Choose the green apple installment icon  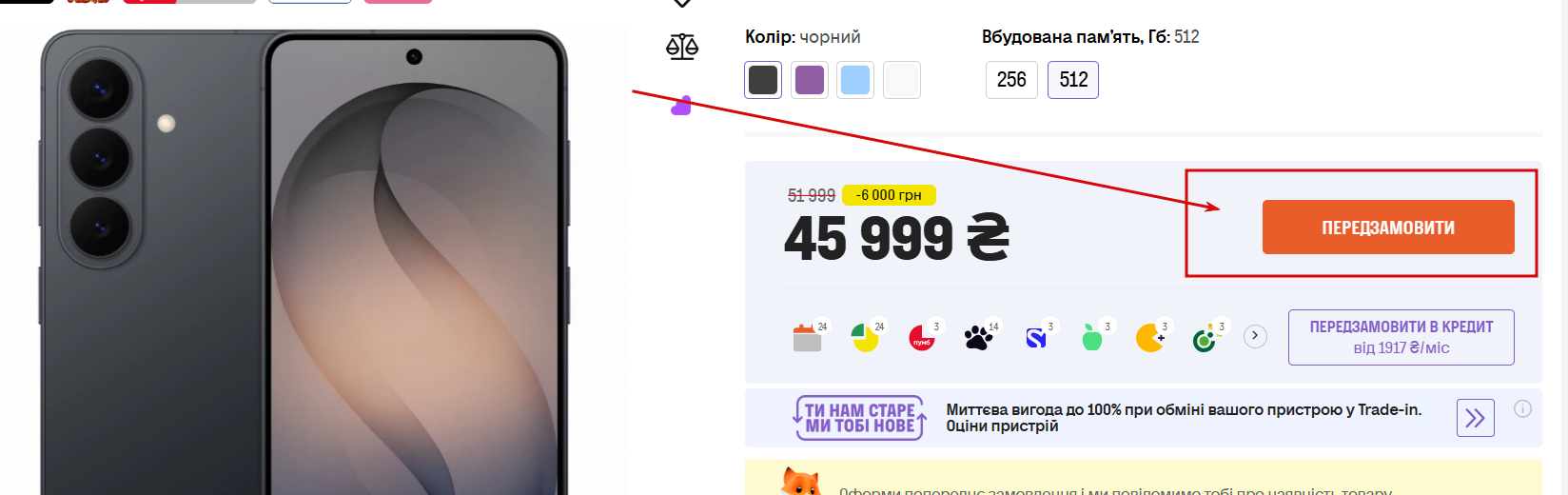coord(1092,337)
